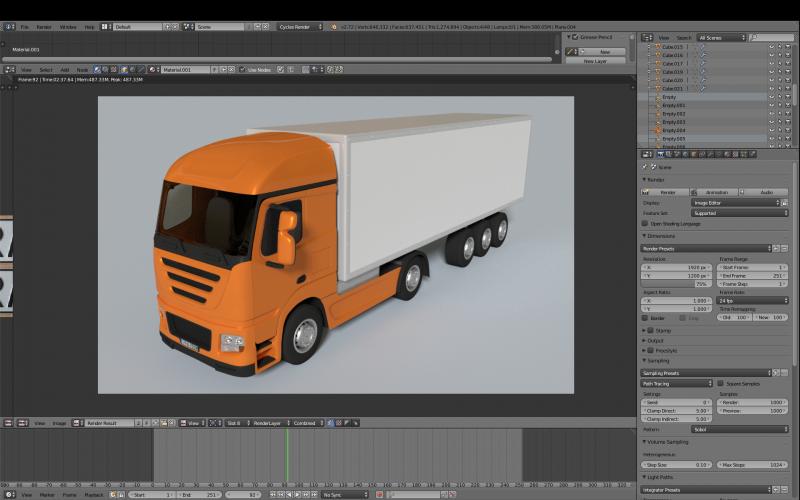Select Empty.004 in the outliner
The width and height of the screenshot is (800, 500).
673,131
